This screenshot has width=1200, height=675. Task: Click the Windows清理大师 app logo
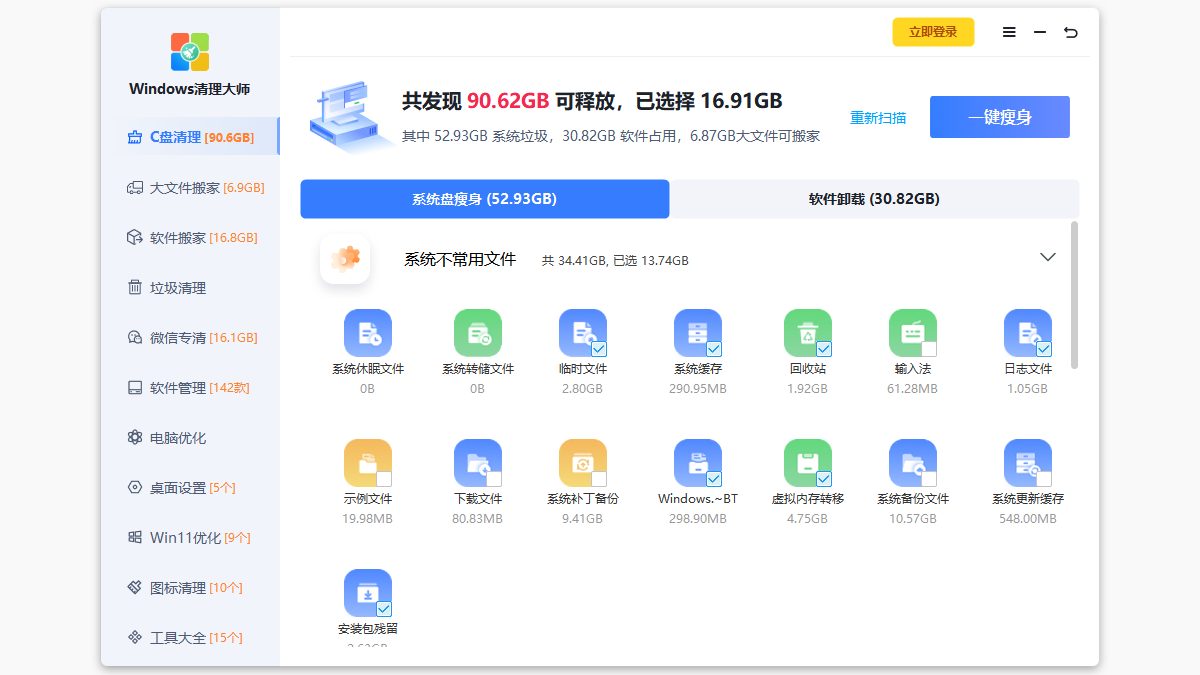190,52
